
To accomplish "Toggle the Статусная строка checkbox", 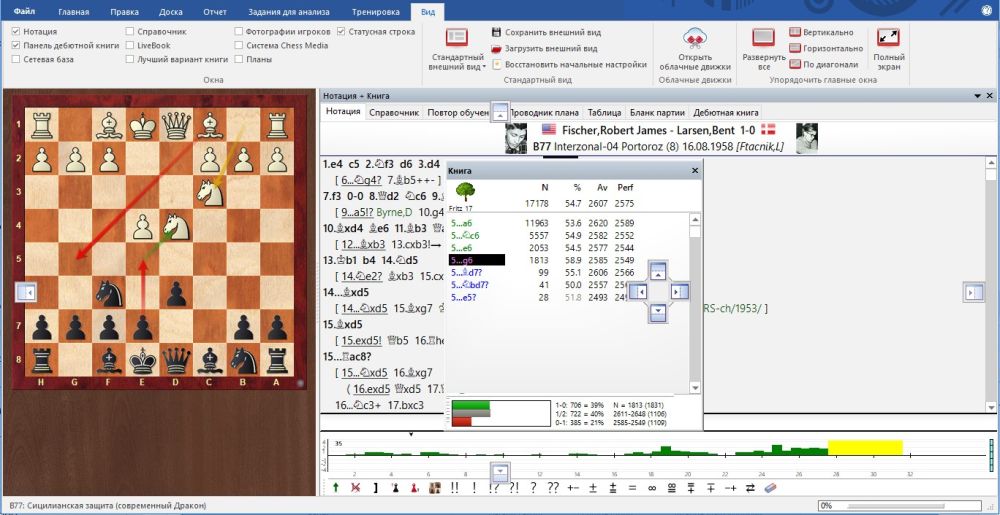I will click(x=341, y=32).
